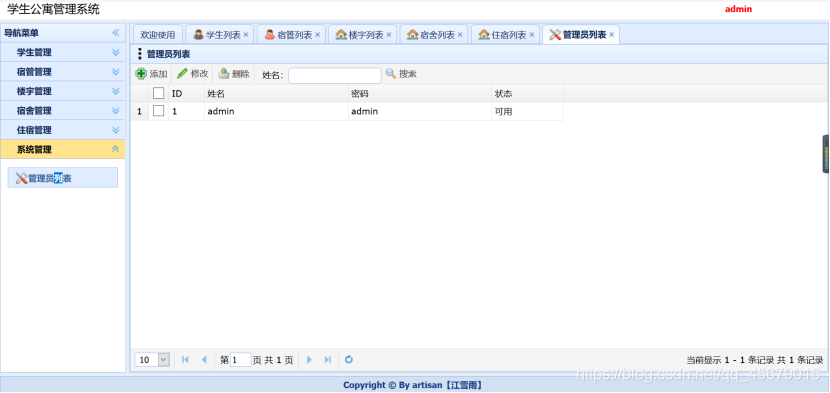Click the 姓名 column header
830x393 pixels.
coord(276,94)
